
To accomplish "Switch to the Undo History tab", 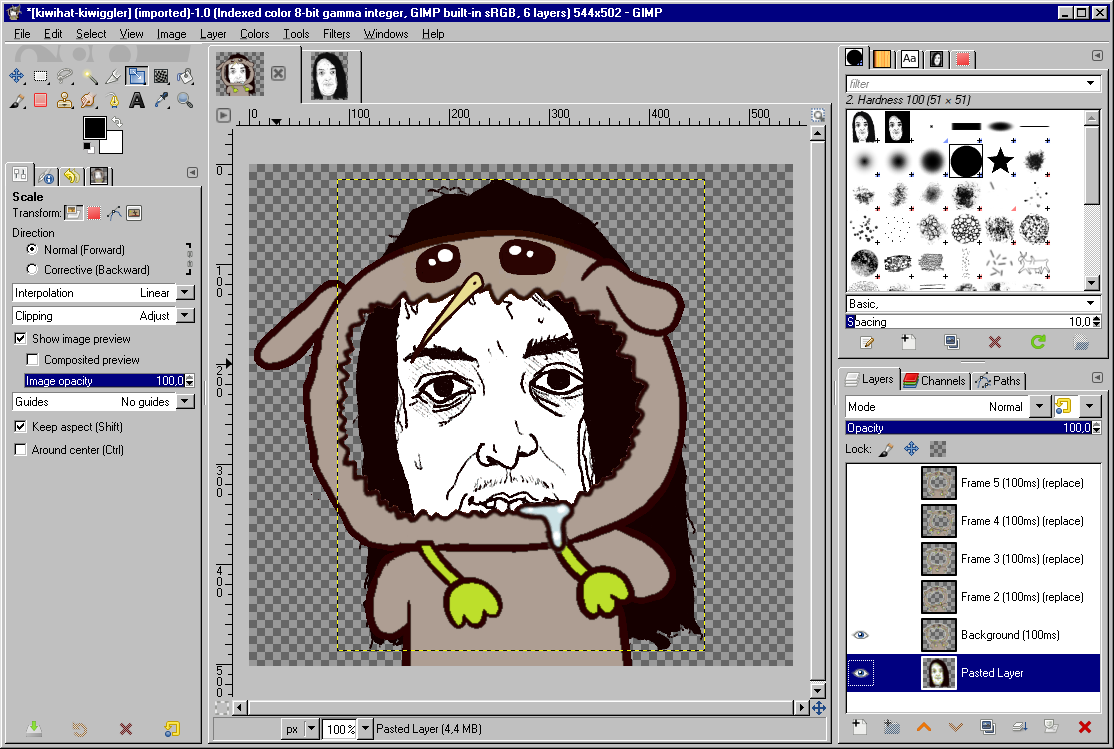I will point(72,176).
